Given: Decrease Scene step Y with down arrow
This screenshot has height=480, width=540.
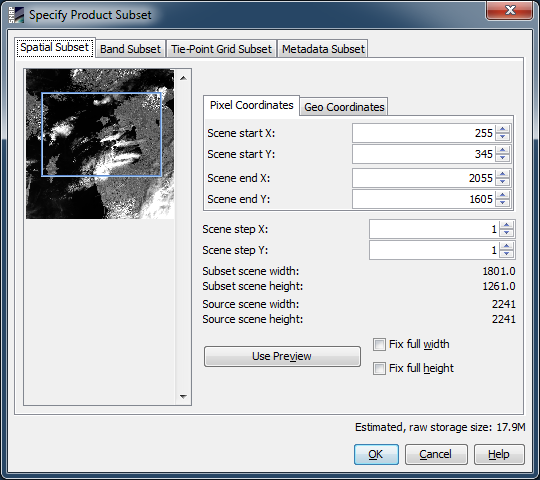Looking at the screenshot, I should (506, 254).
